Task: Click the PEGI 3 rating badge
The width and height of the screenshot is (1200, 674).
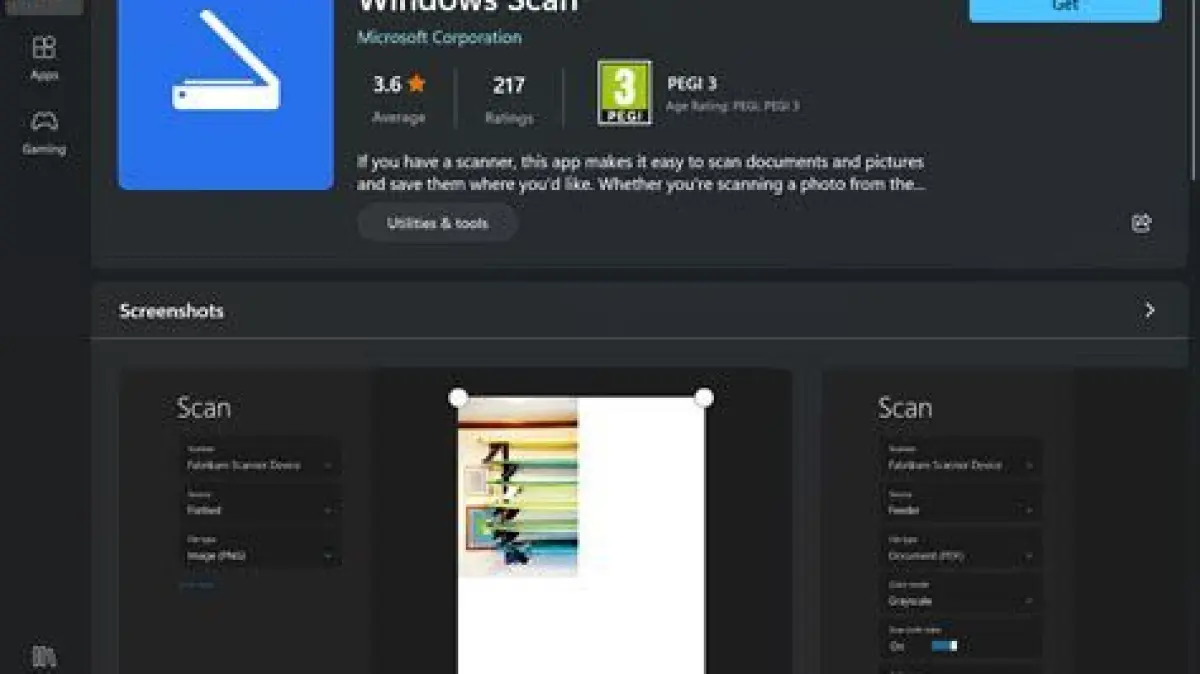Action: [624, 93]
